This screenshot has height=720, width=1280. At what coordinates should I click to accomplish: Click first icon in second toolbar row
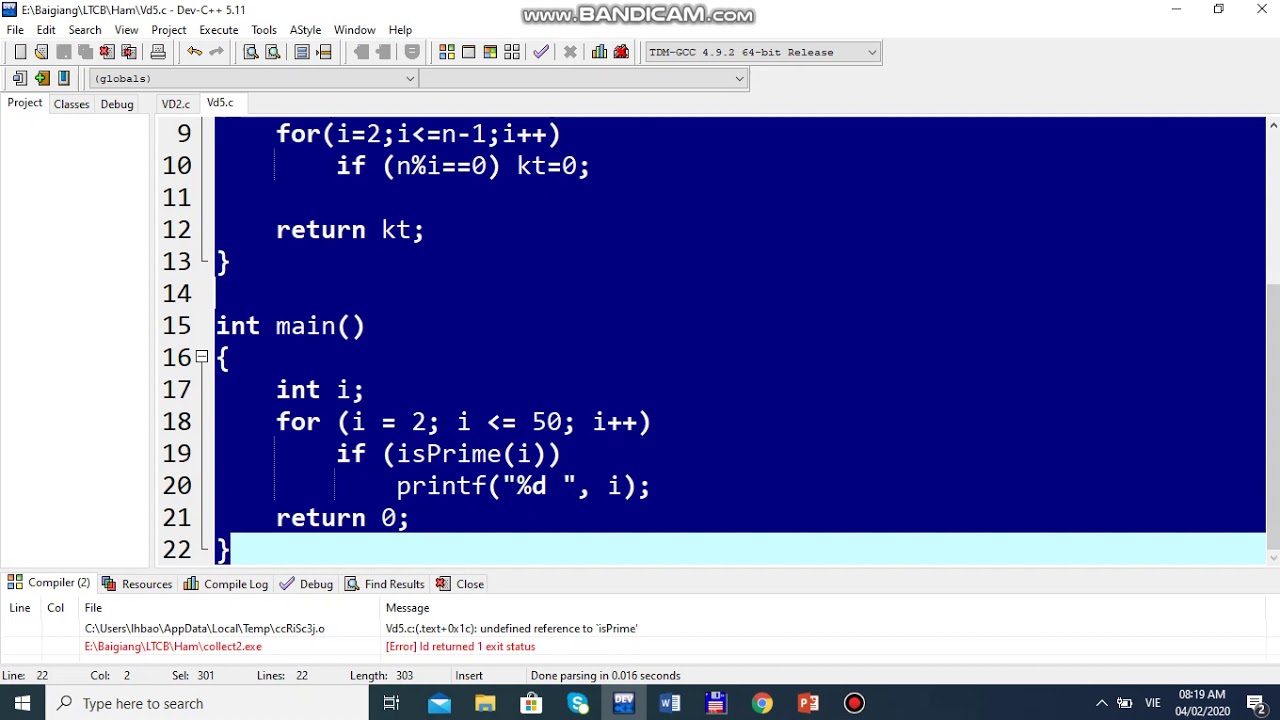point(19,78)
